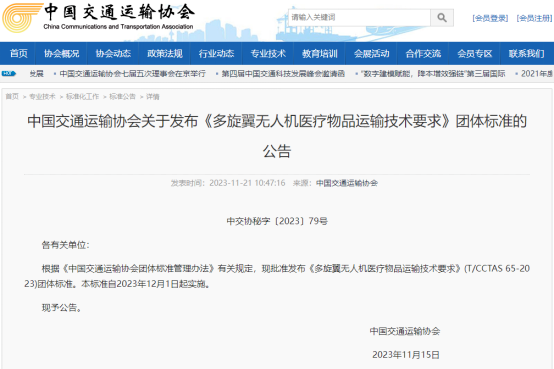Click the blue news ticker badge icon
This screenshot has height=369, width=554.
click(x=9, y=74)
